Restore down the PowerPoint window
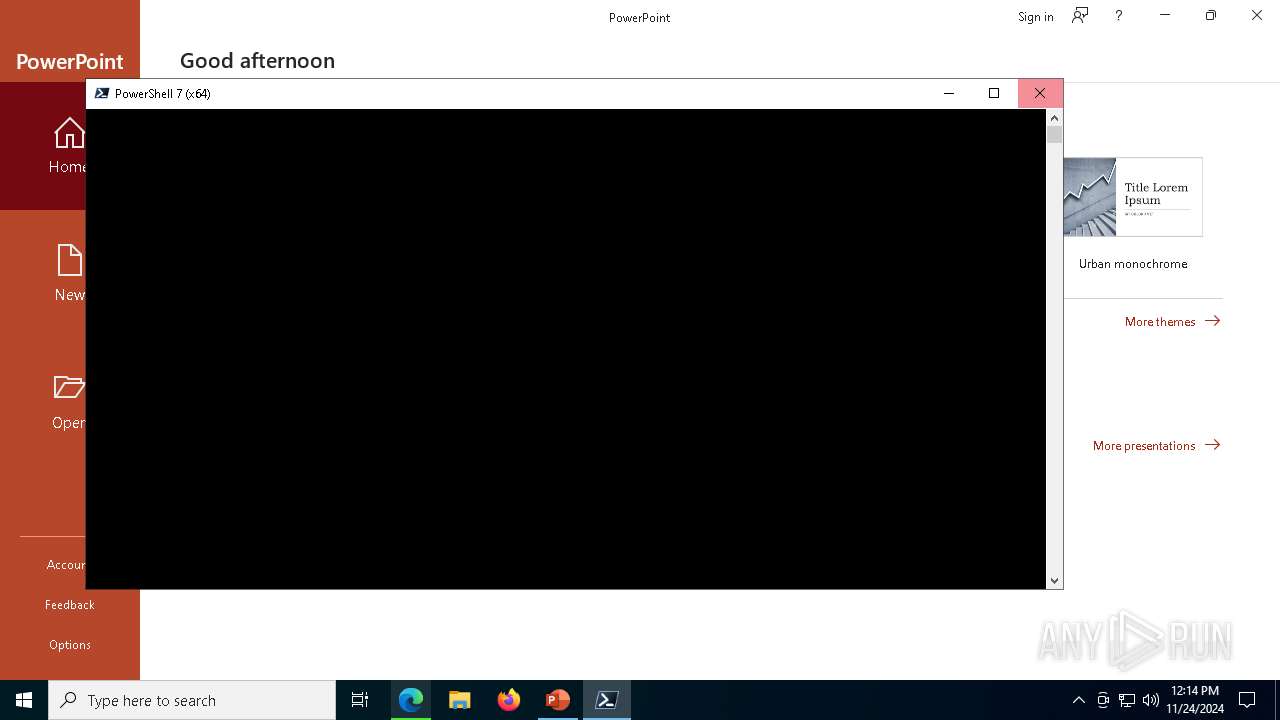 (x=1211, y=15)
